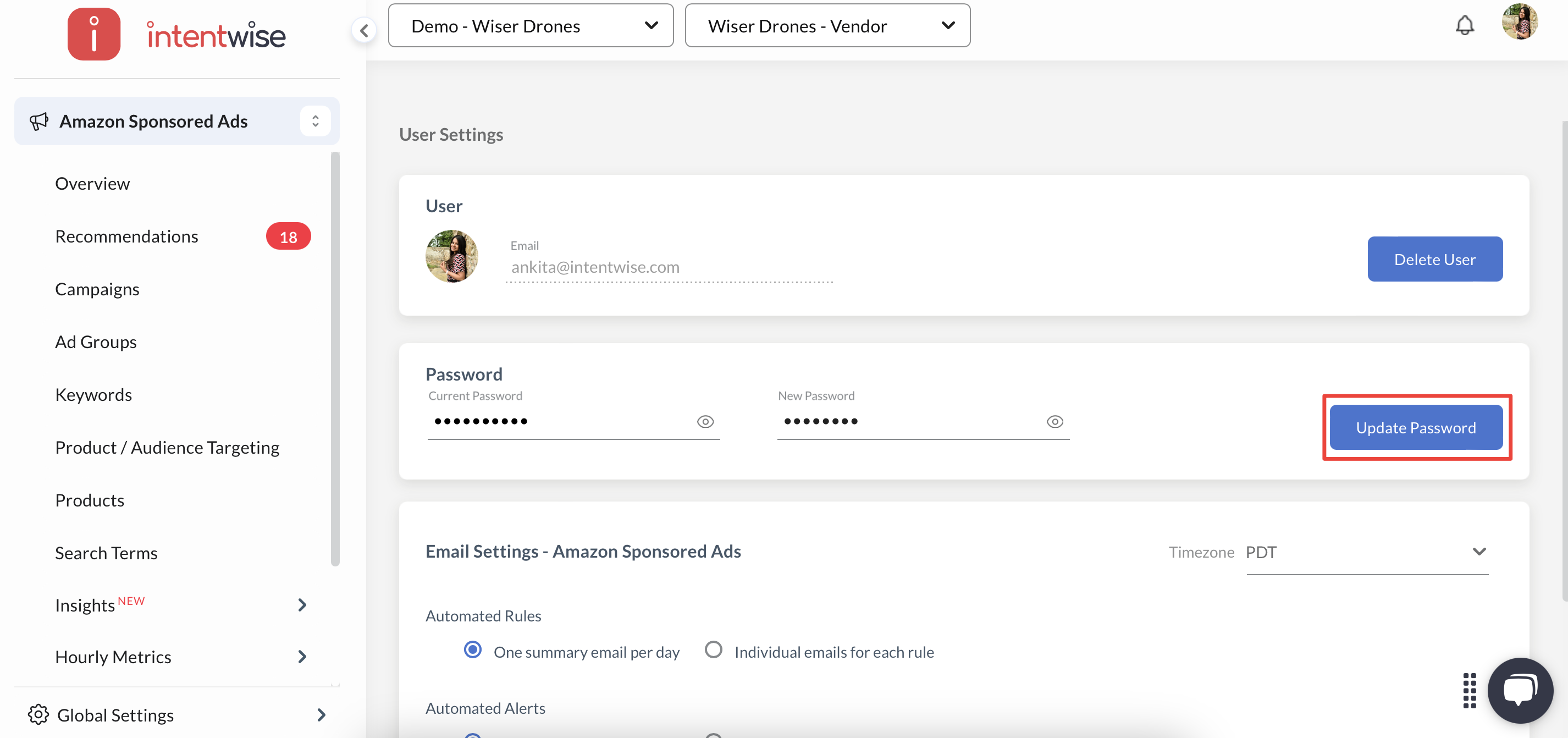The image size is (1568, 738).
Task: Click the dotted grid icon beside chat
Action: pyautogui.click(x=1470, y=691)
